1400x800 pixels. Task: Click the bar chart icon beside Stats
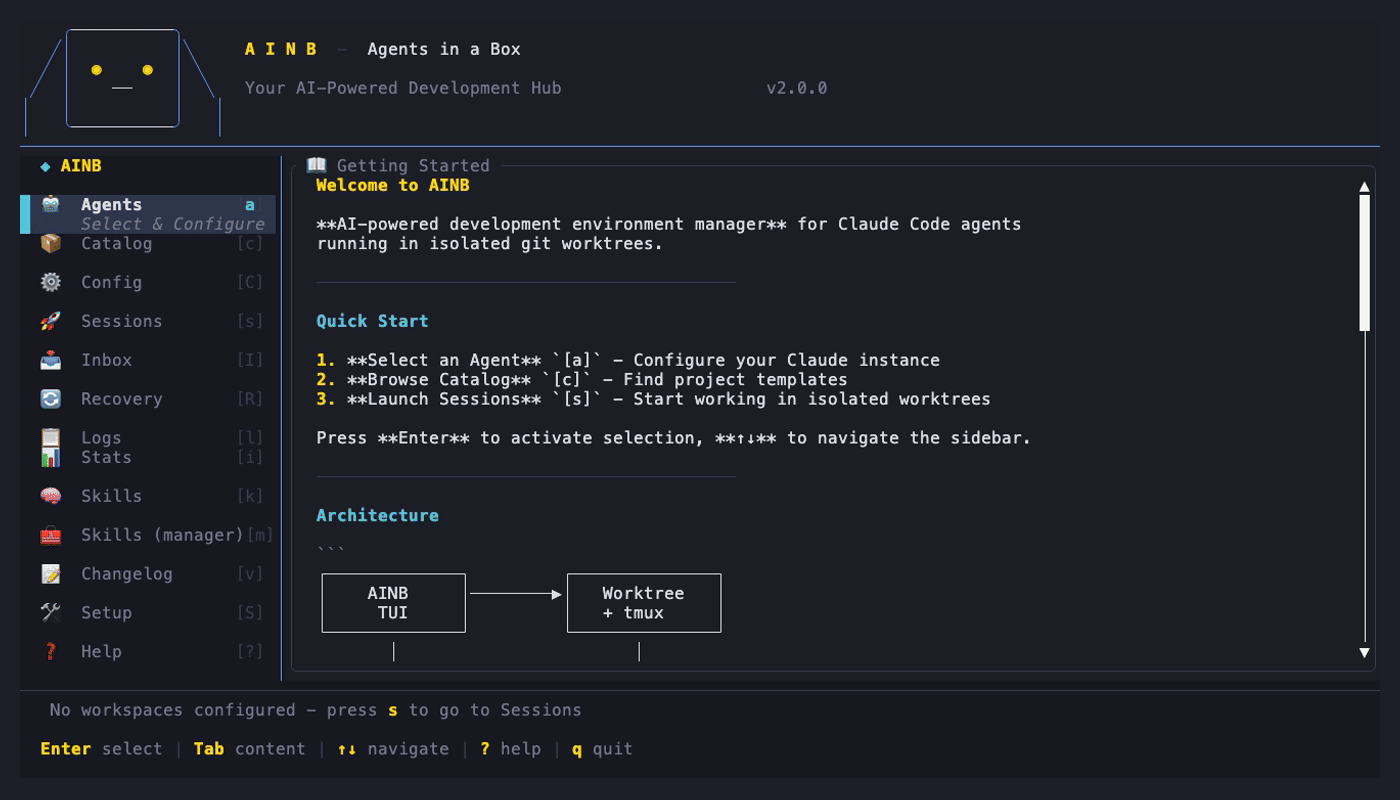[51, 457]
